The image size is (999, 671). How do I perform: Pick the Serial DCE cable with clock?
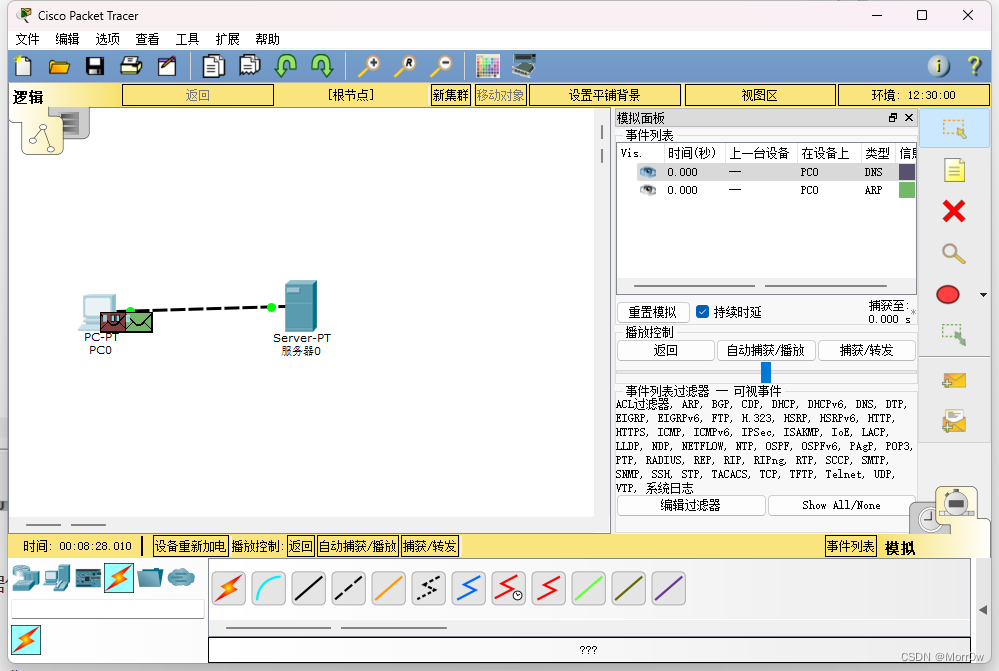508,588
